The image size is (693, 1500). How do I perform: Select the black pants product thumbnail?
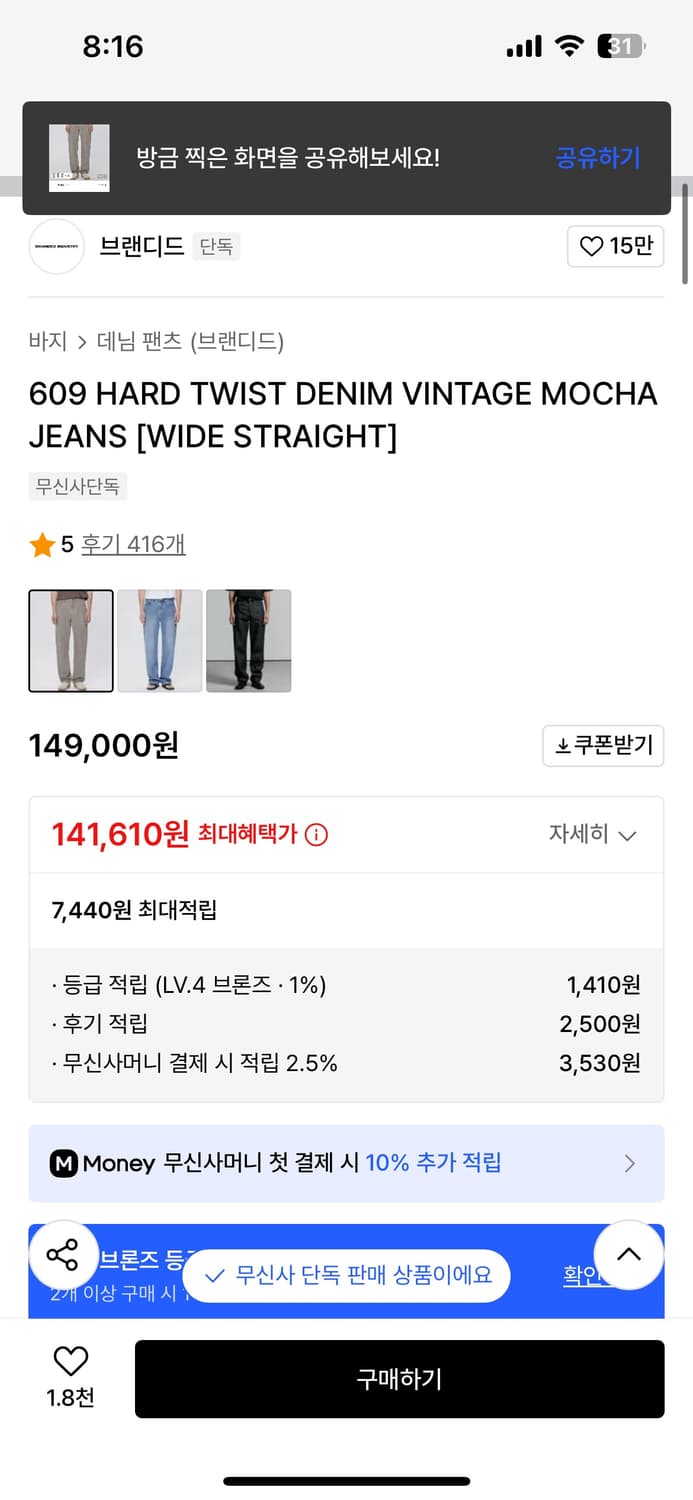(x=247, y=641)
